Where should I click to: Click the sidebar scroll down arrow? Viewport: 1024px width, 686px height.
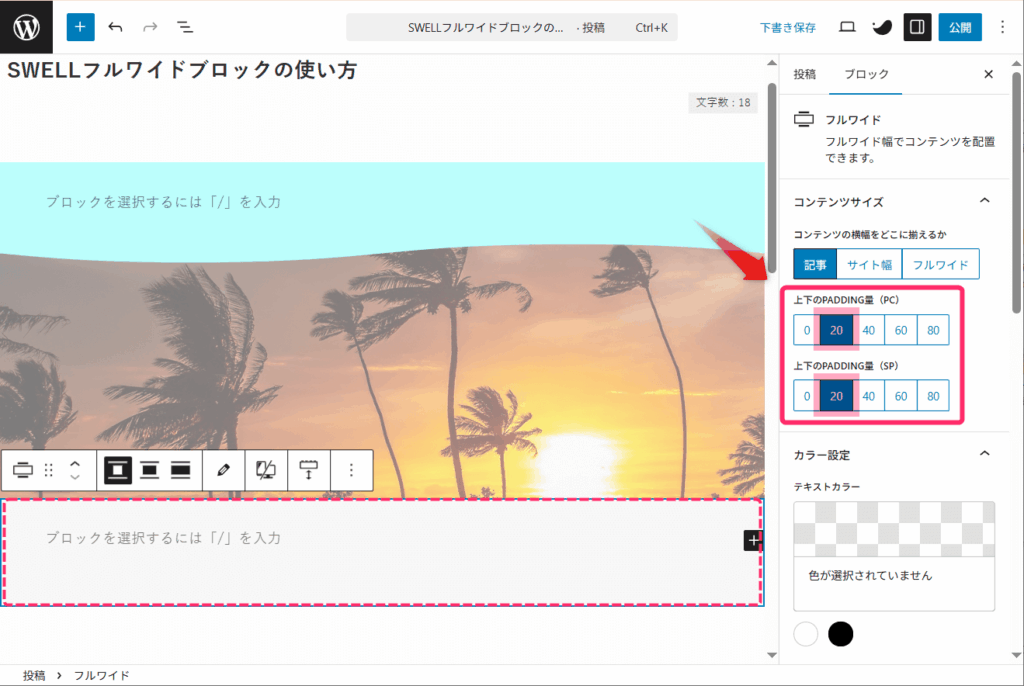1017,655
